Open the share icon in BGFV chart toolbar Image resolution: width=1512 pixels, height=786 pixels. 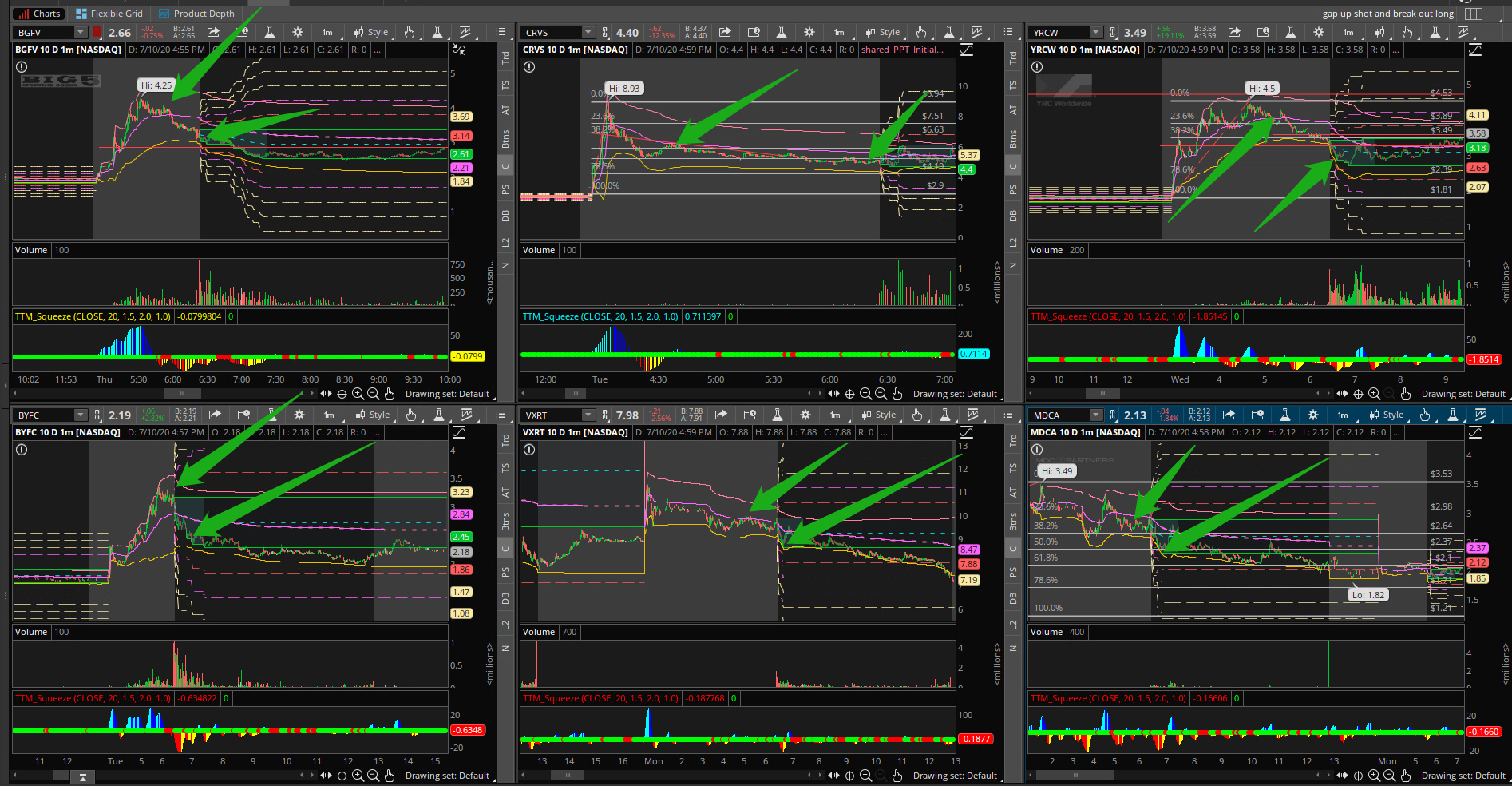pyautogui.click(x=213, y=32)
